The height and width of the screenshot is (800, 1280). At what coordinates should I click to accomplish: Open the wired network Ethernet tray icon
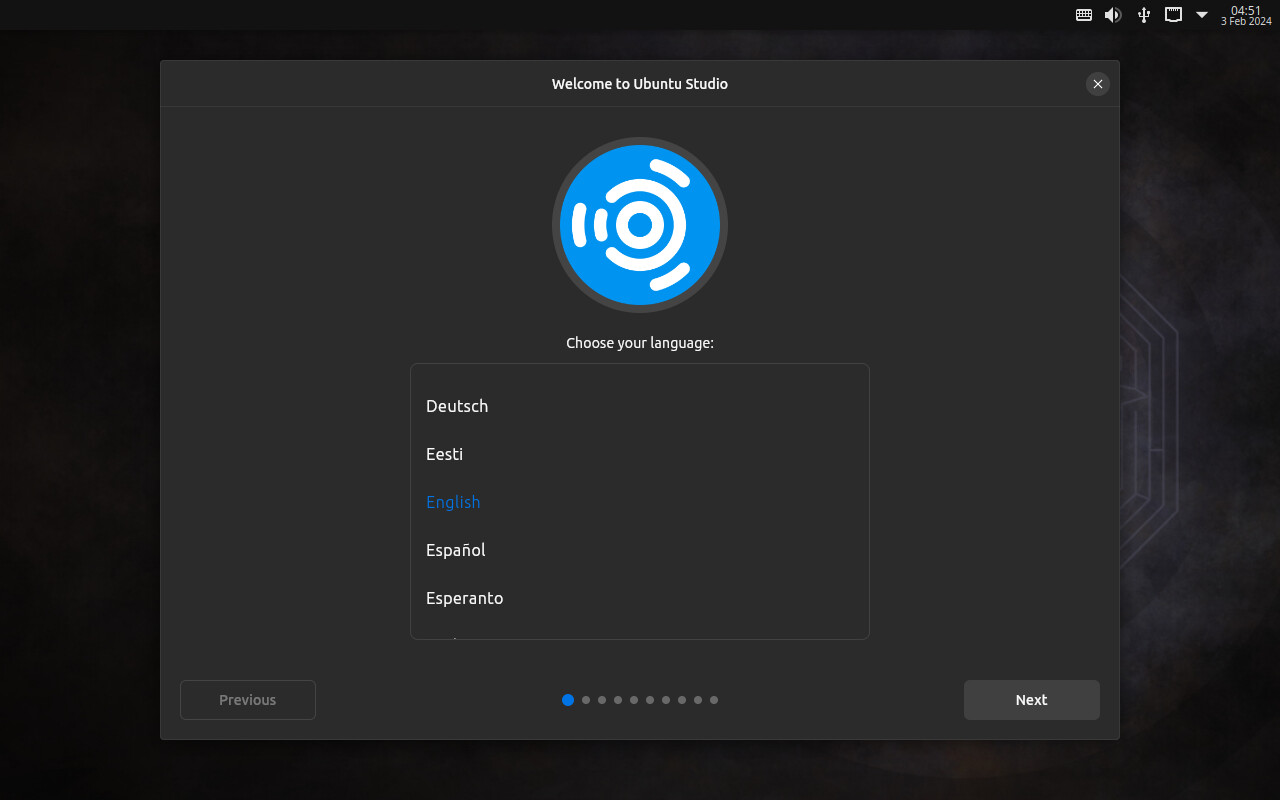pyautogui.click(x=1173, y=15)
